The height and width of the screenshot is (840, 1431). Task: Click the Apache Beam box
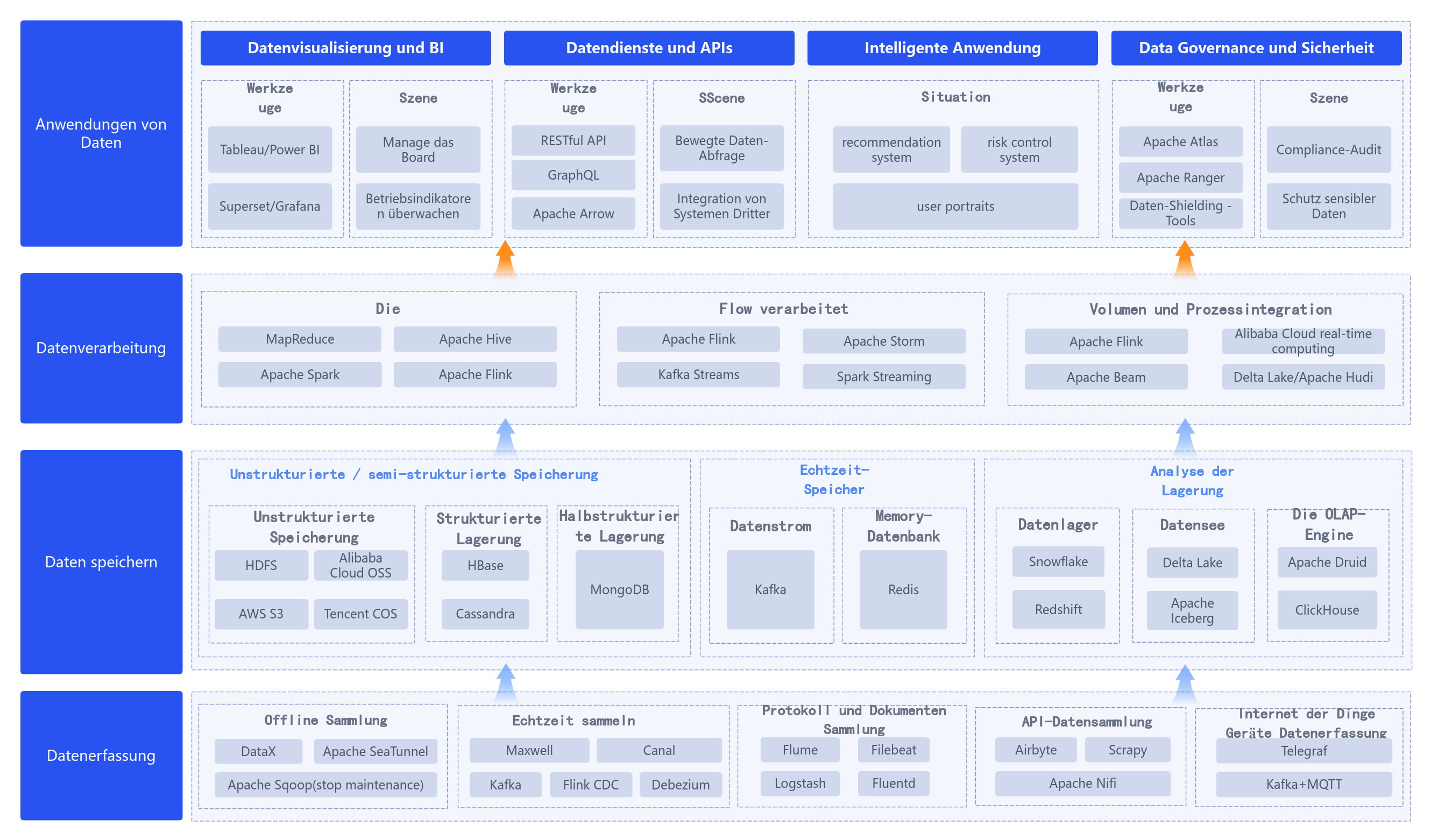pos(1106,378)
